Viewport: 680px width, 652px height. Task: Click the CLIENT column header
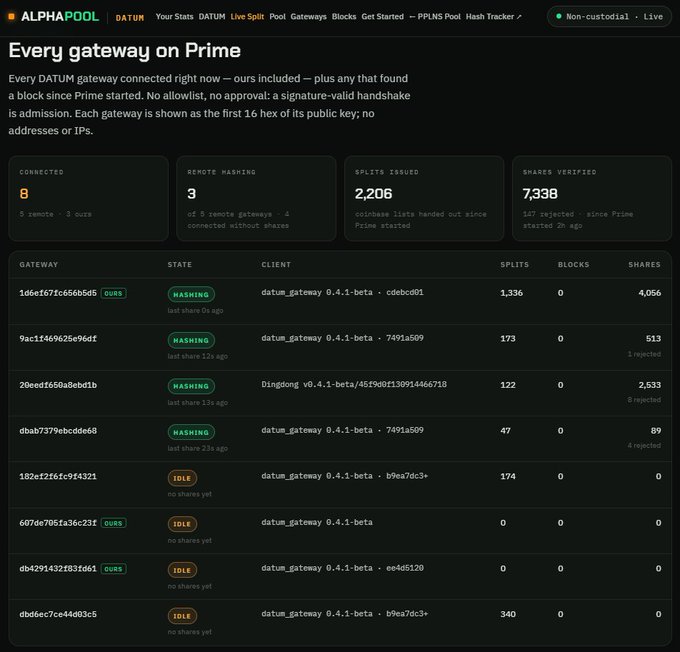tap(276, 265)
